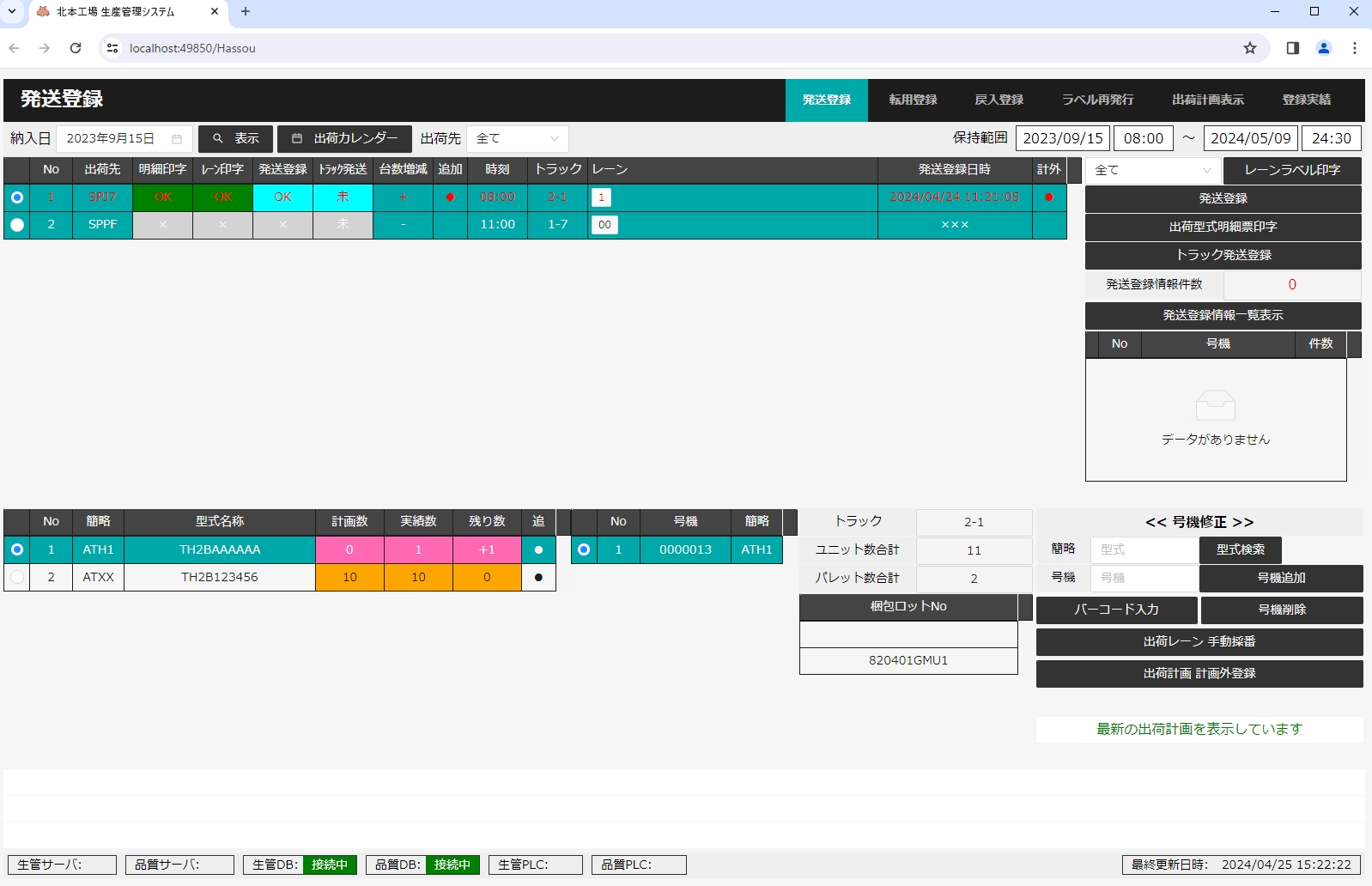Switch to the 出荷計画表示 tab
The height and width of the screenshot is (886, 1372).
tap(1207, 100)
